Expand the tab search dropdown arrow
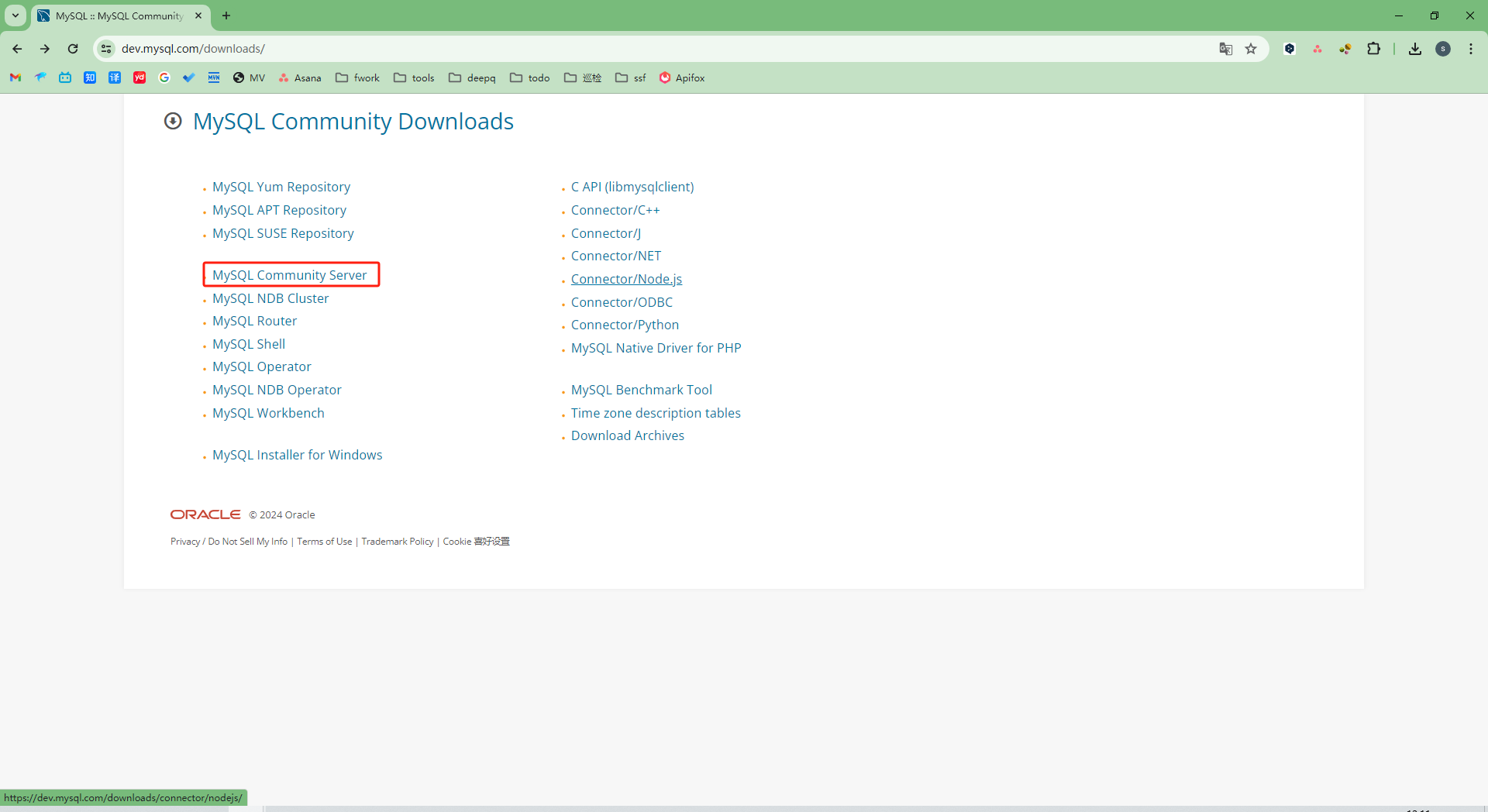 [x=15, y=15]
